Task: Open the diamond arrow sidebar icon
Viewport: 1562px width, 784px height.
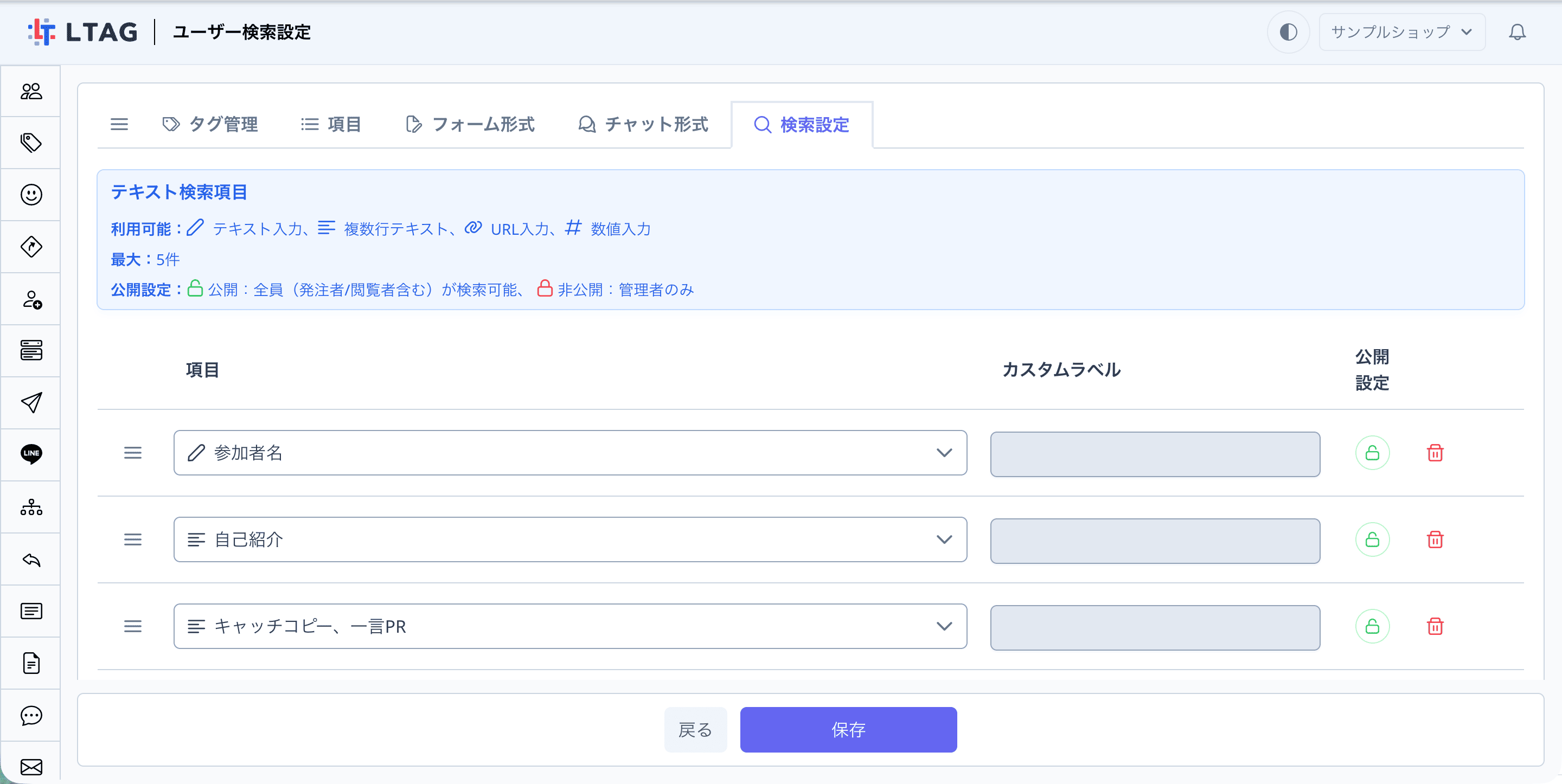Action: [31, 247]
